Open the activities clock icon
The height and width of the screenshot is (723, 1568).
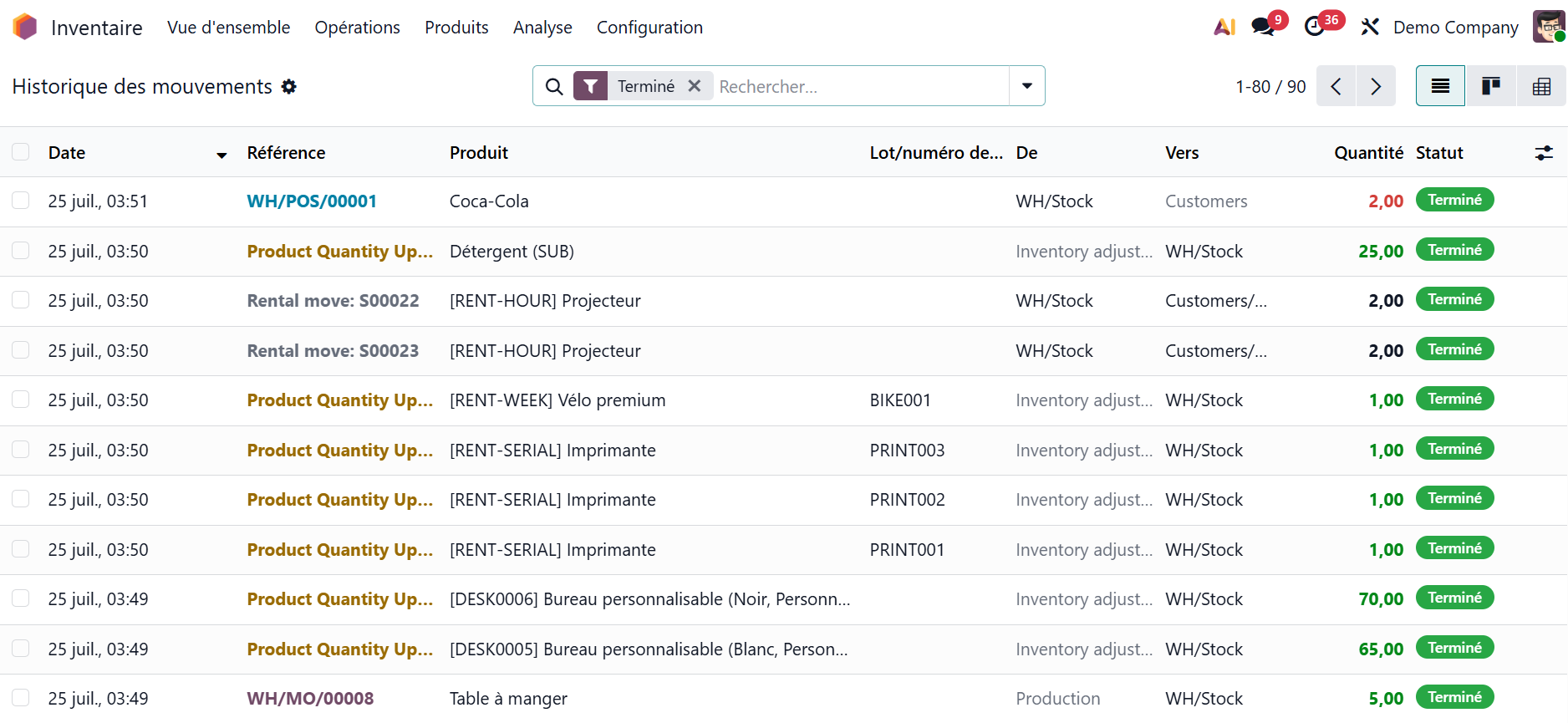tap(1315, 27)
